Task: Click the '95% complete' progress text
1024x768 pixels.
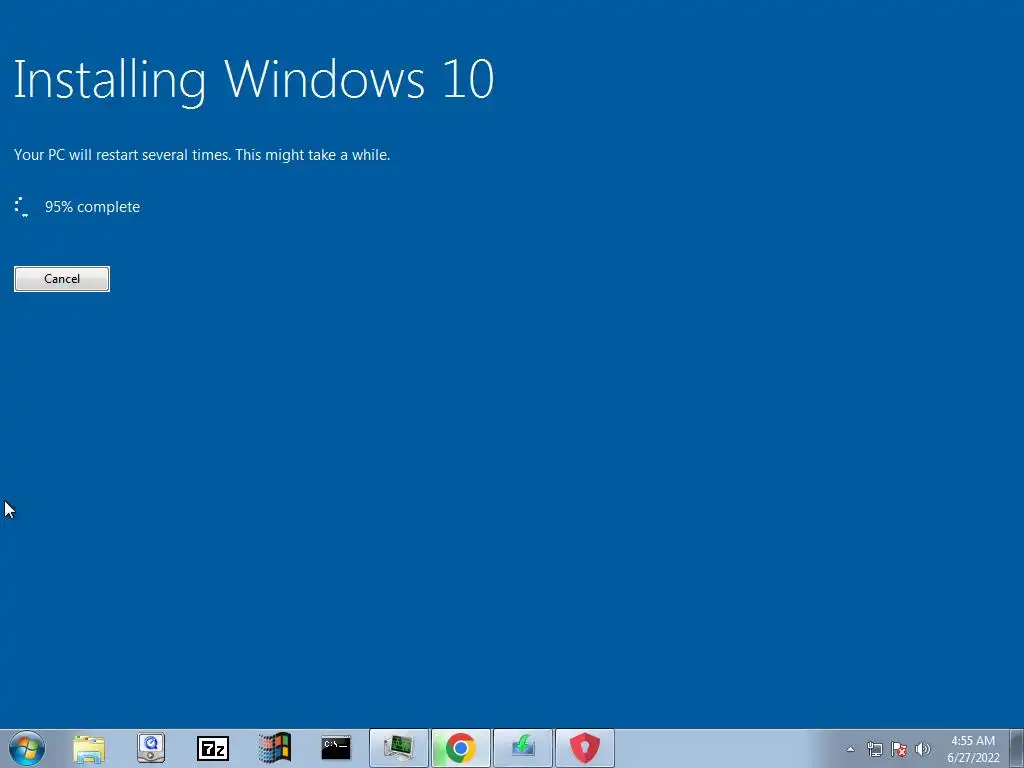Action: pyautogui.click(x=92, y=207)
